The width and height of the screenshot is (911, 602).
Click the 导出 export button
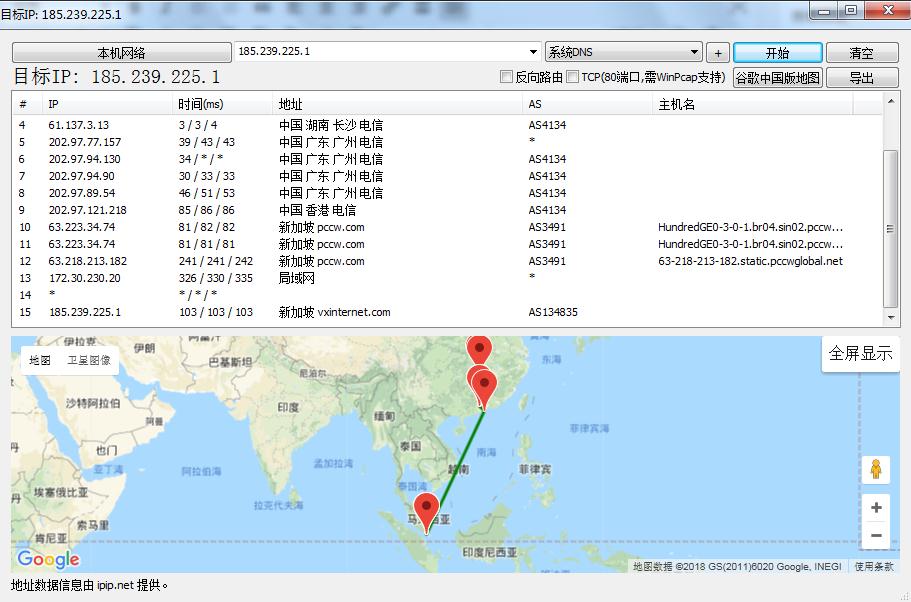pyautogui.click(x=862, y=76)
